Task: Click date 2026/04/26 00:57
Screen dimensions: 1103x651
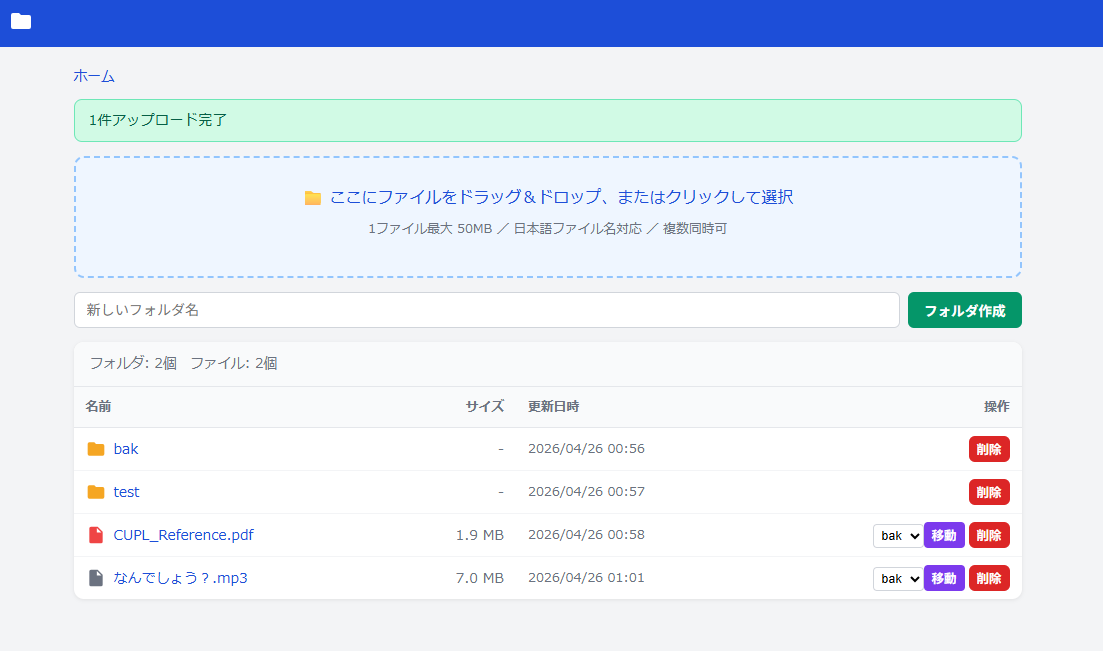Action: [x=586, y=491]
